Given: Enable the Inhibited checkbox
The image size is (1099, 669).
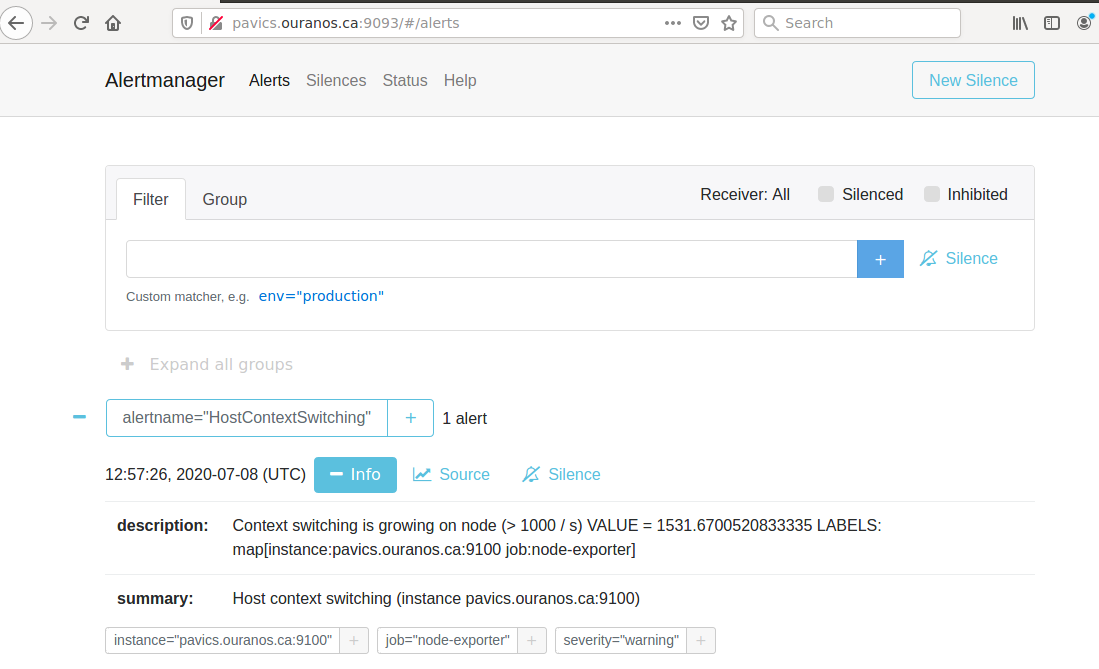Looking at the screenshot, I should (x=932, y=194).
